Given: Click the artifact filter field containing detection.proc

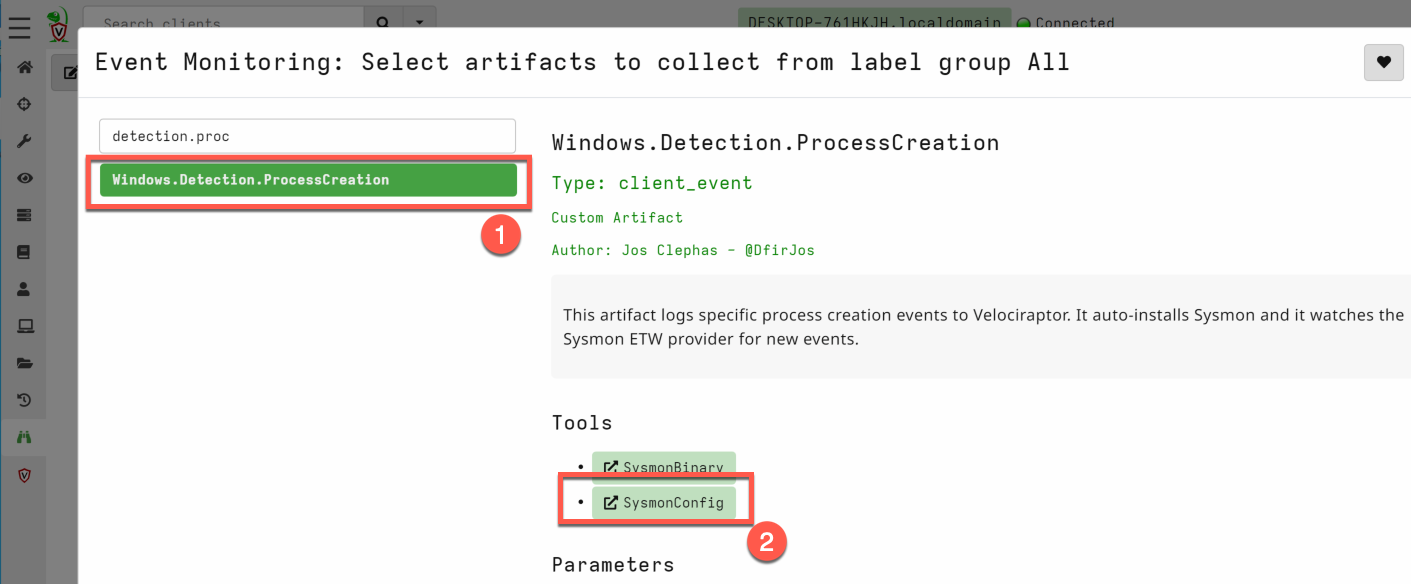Looking at the screenshot, I should pos(307,136).
